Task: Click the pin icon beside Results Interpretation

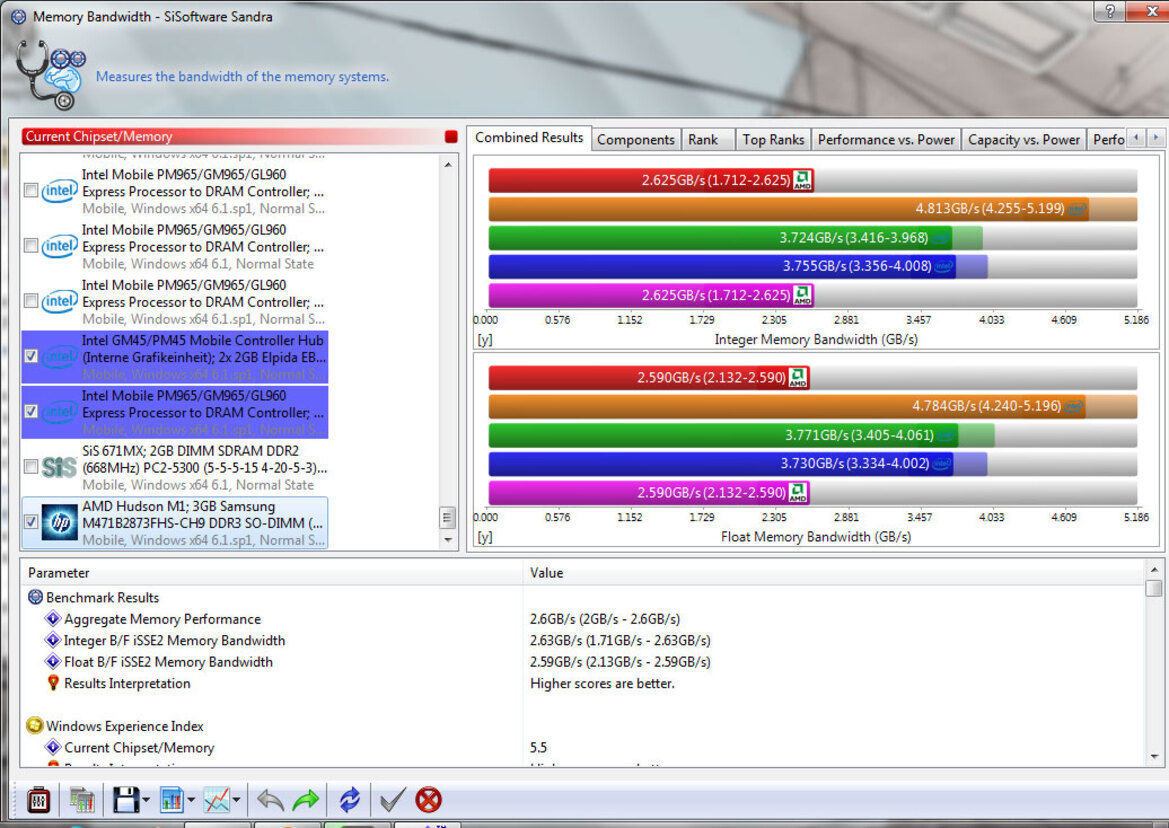Action: coord(53,683)
